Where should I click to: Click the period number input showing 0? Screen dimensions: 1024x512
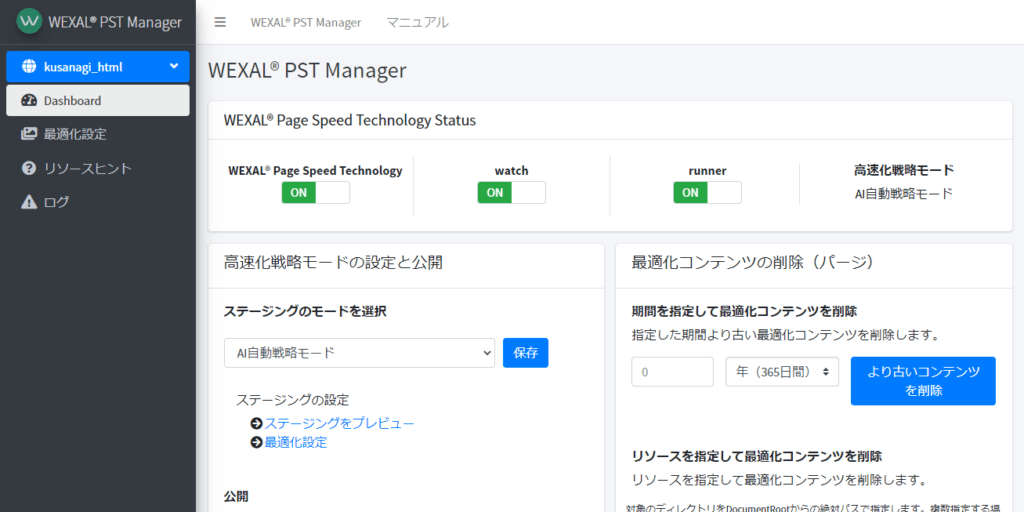pos(673,372)
